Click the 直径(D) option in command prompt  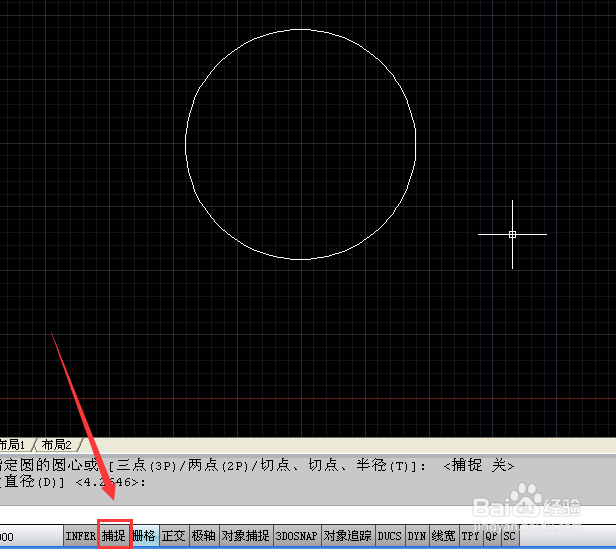click(34, 482)
